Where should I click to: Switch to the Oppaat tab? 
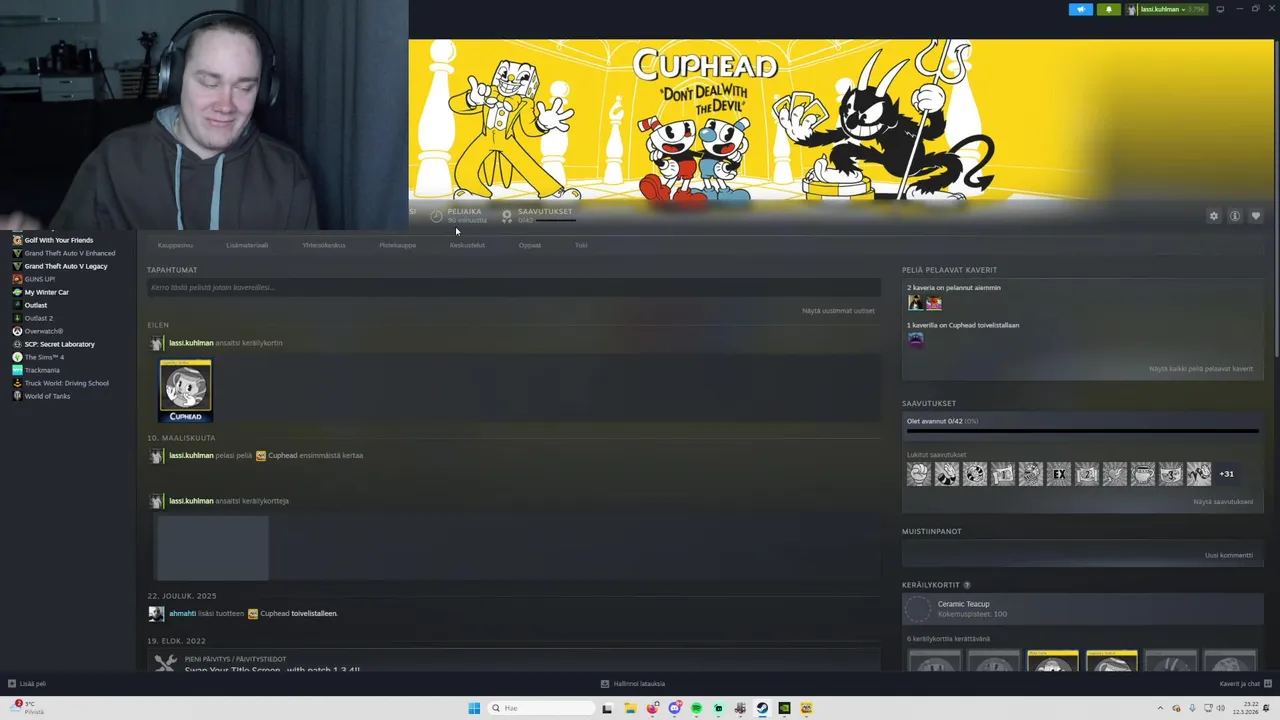pyautogui.click(x=530, y=245)
